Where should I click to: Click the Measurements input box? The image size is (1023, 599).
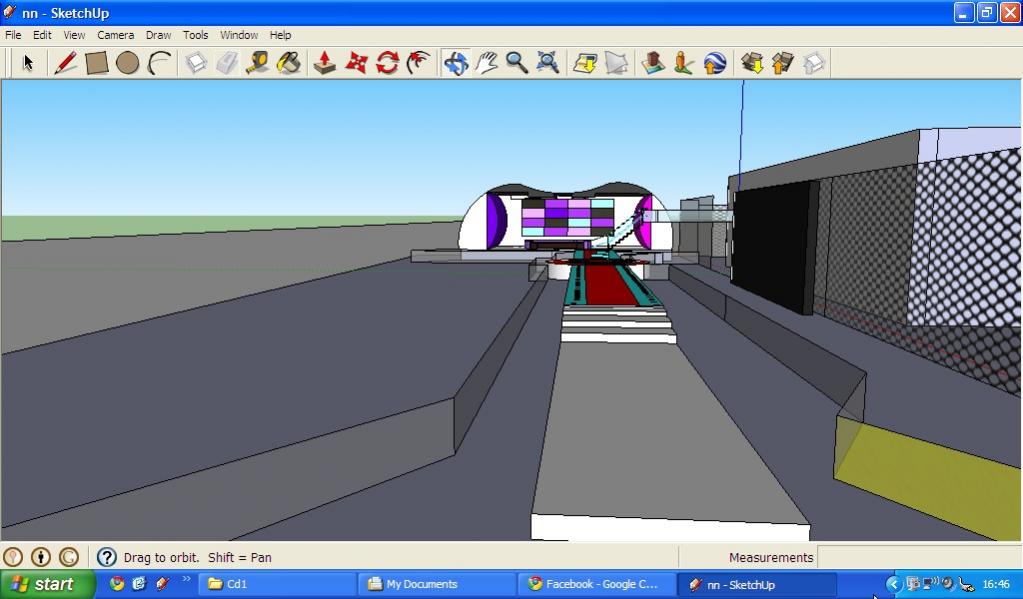click(918, 557)
